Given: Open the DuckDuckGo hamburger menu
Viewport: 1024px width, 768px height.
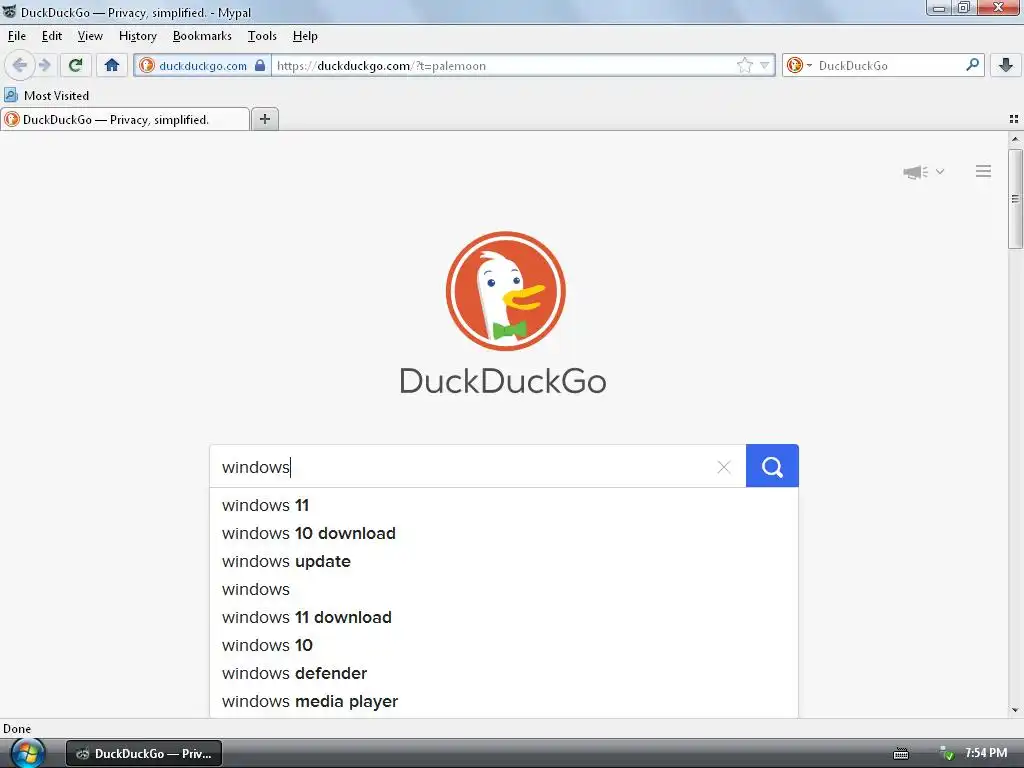Looking at the screenshot, I should click(x=984, y=171).
